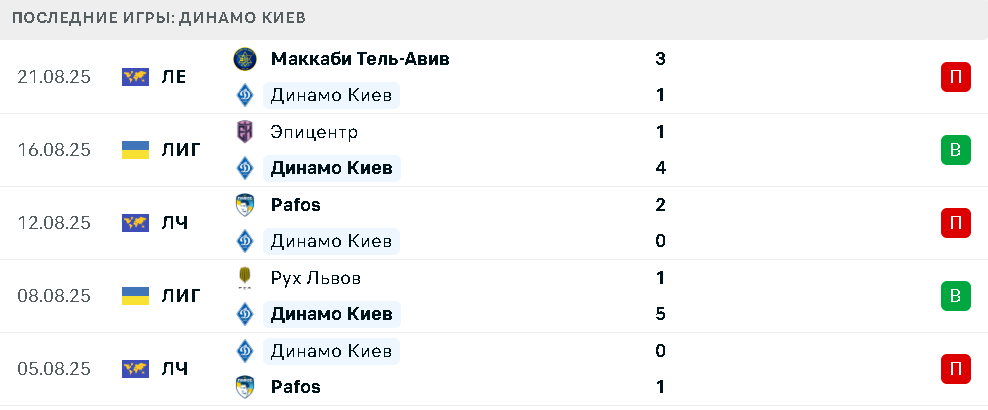Click the Рух Львов team emblem
988x410 pixels.
(x=244, y=278)
